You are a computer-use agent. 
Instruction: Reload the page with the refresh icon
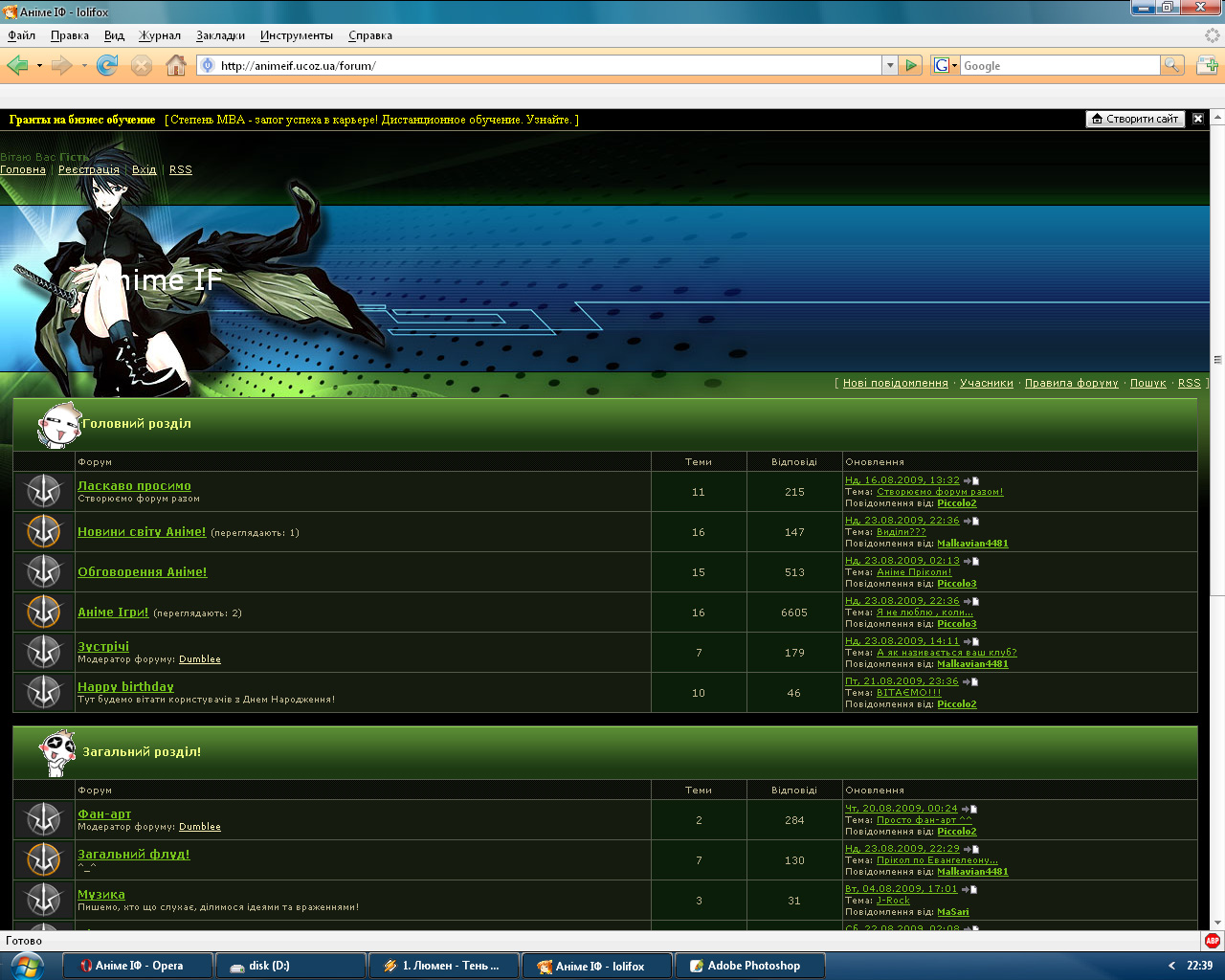click(107, 65)
